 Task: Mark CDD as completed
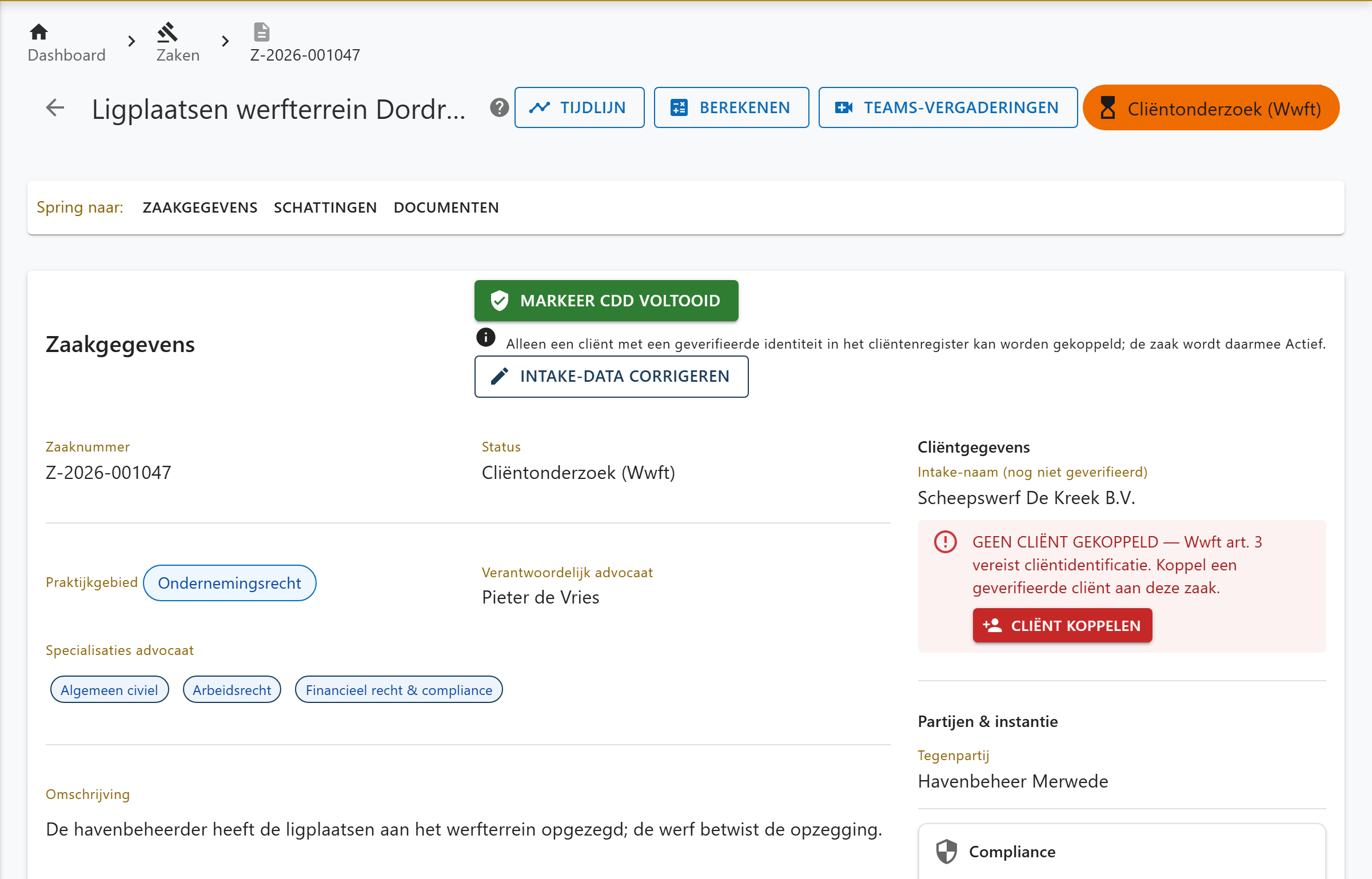606,301
